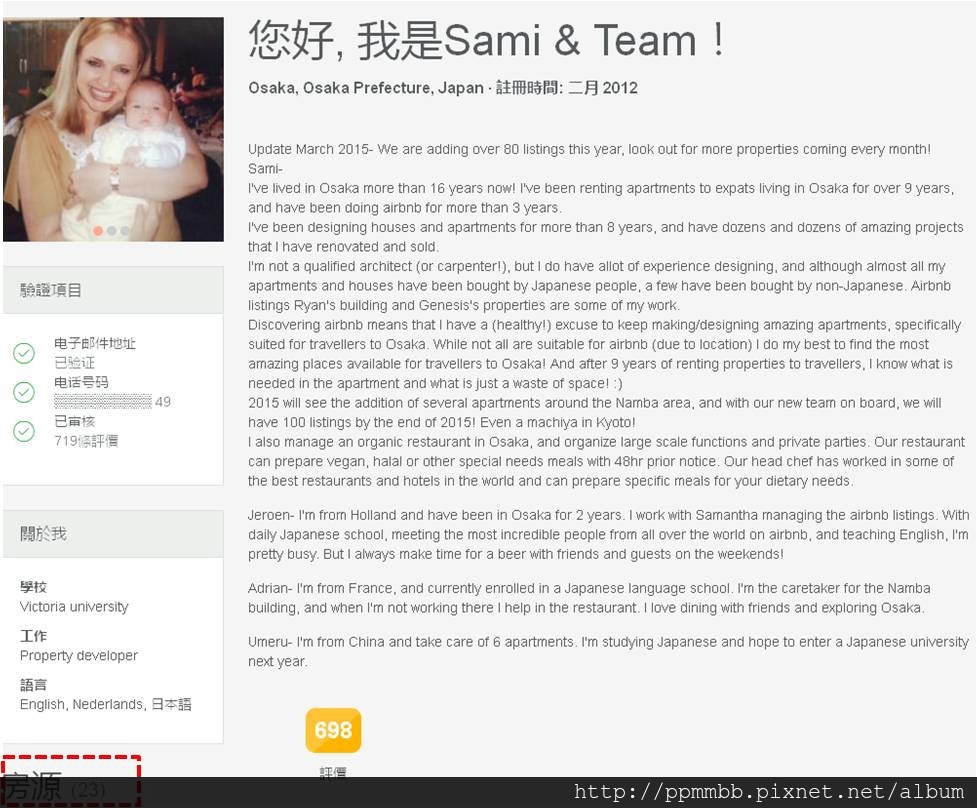
Task: Select the second photo carousel dot
Action: tap(112, 231)
